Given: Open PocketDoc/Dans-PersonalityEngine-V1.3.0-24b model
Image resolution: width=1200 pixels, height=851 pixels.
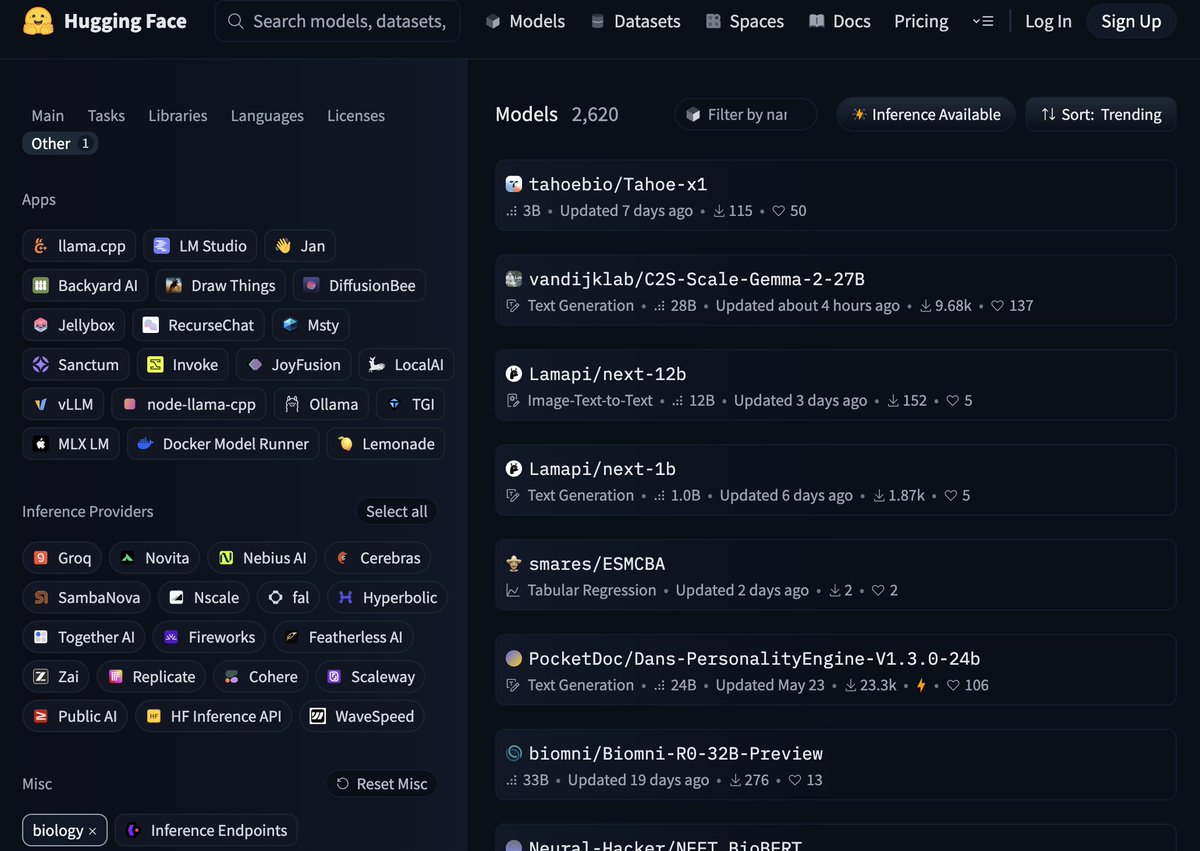Looking at the screenshot, I should 835,672.
